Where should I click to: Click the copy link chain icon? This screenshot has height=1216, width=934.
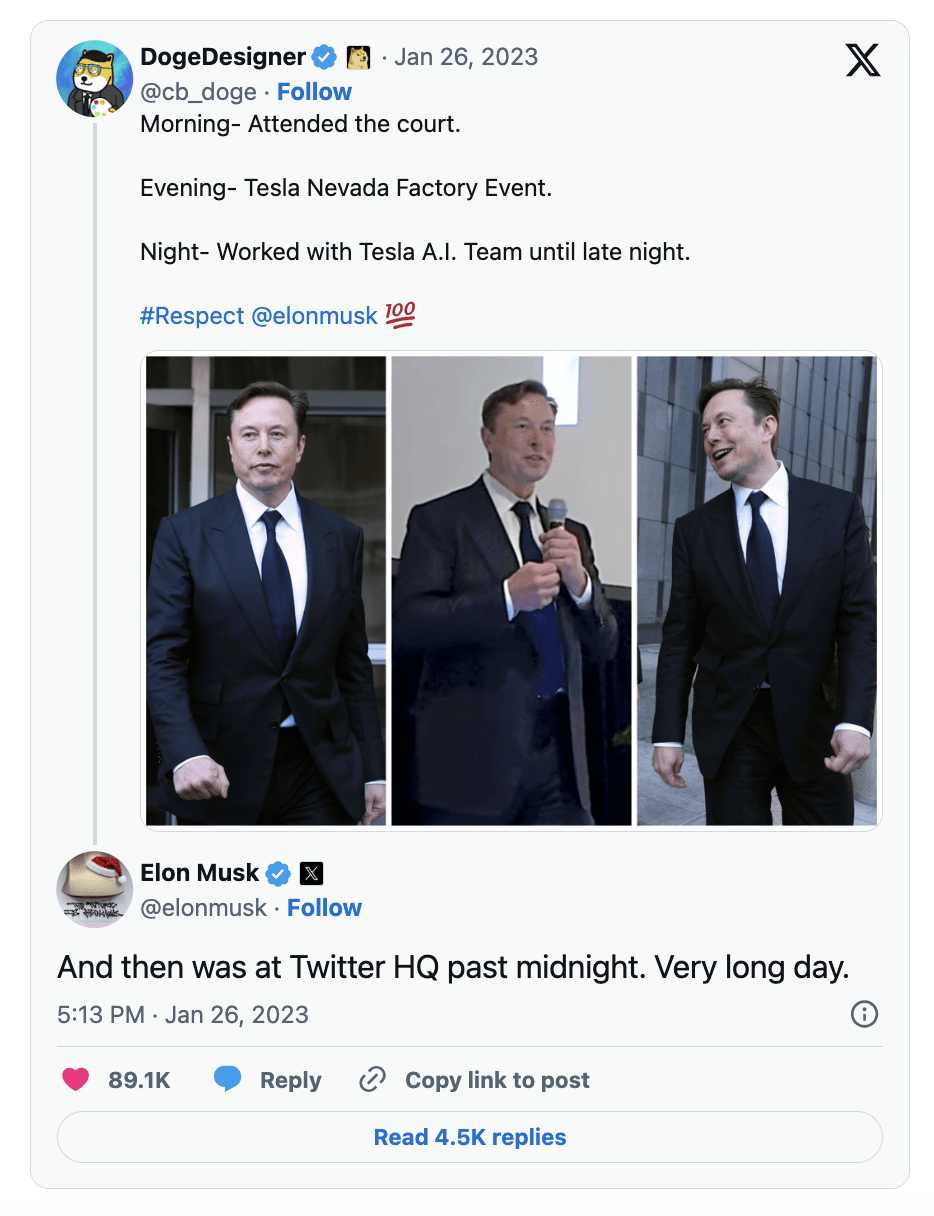[x=372, y=1080]
